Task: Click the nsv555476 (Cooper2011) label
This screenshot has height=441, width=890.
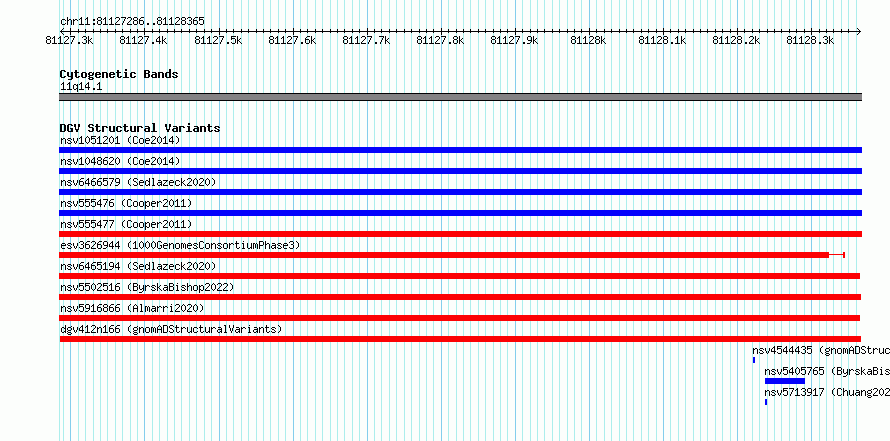Action: (126, 203)
